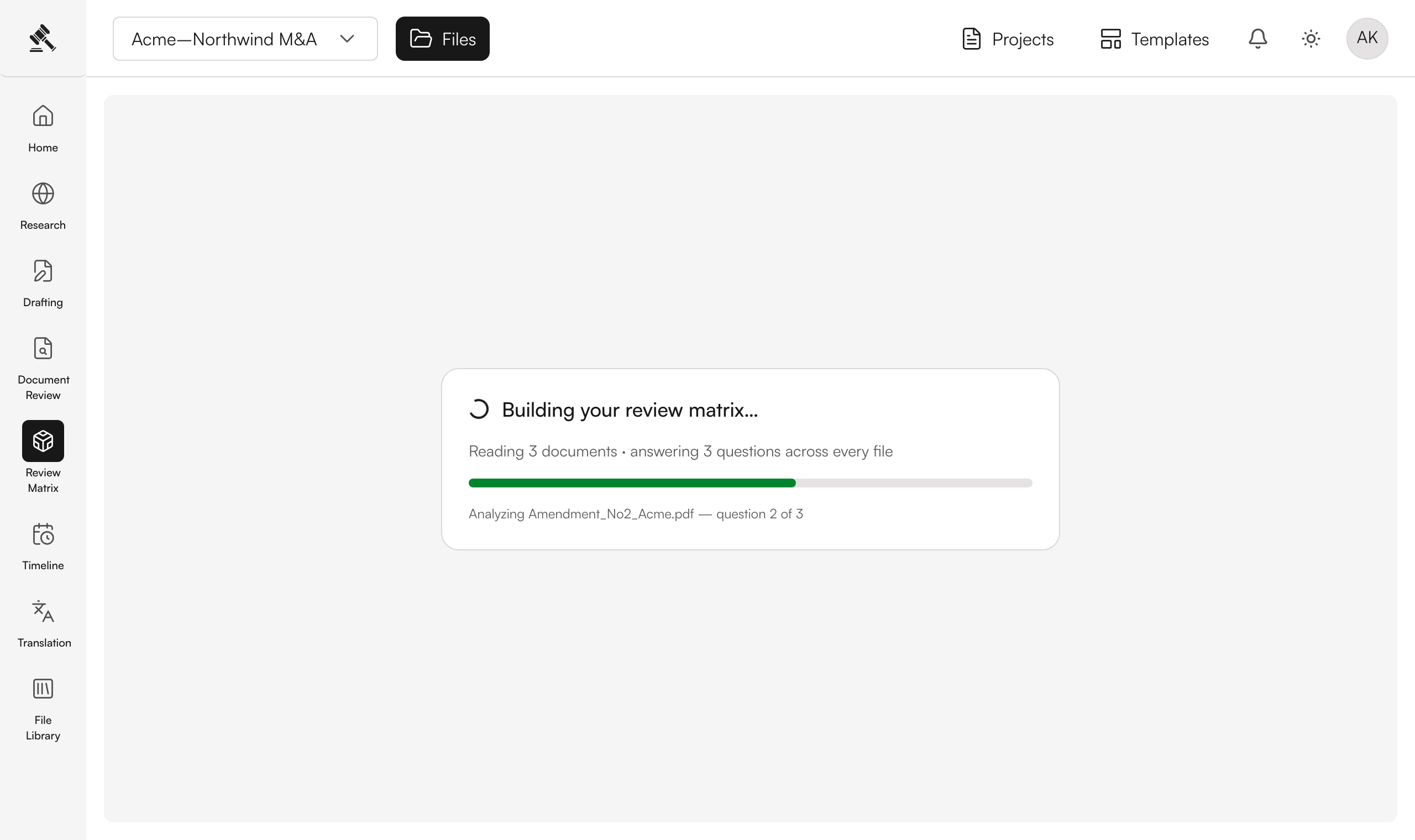Open Document Review icon
This screenshot has width=1415, height=840.
[43, 348]
